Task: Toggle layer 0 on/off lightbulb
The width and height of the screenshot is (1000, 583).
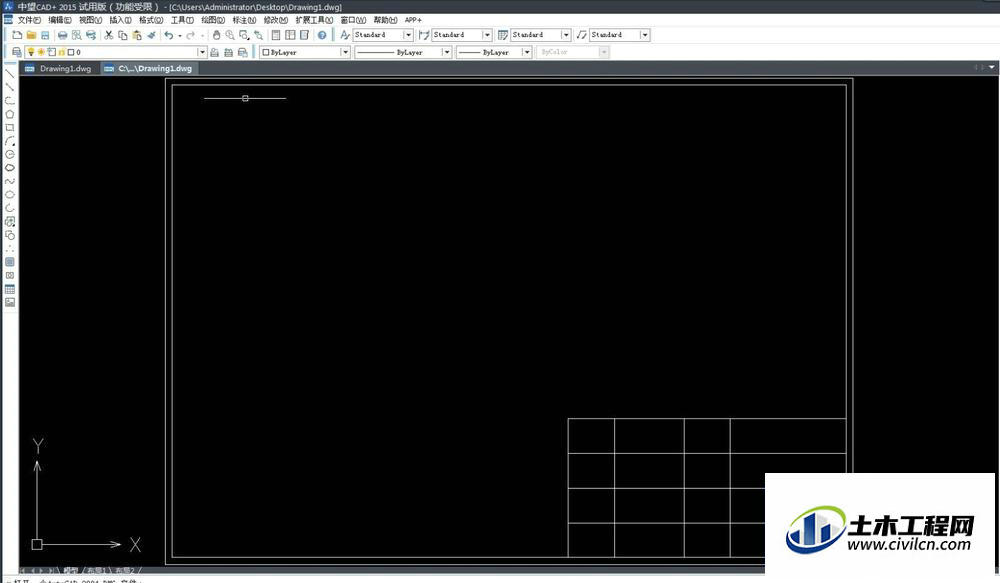Action: pos(31,52)
